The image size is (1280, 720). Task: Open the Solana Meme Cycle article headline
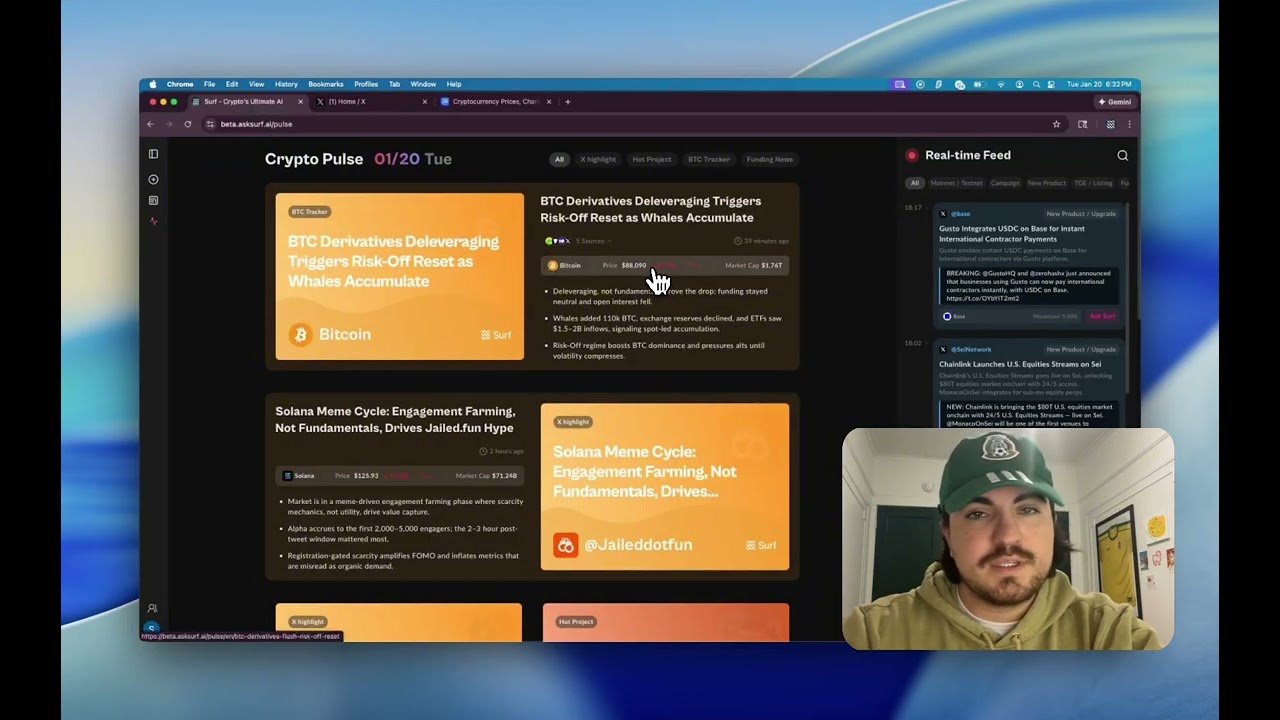pyautogui.click(x=395, y=419)
